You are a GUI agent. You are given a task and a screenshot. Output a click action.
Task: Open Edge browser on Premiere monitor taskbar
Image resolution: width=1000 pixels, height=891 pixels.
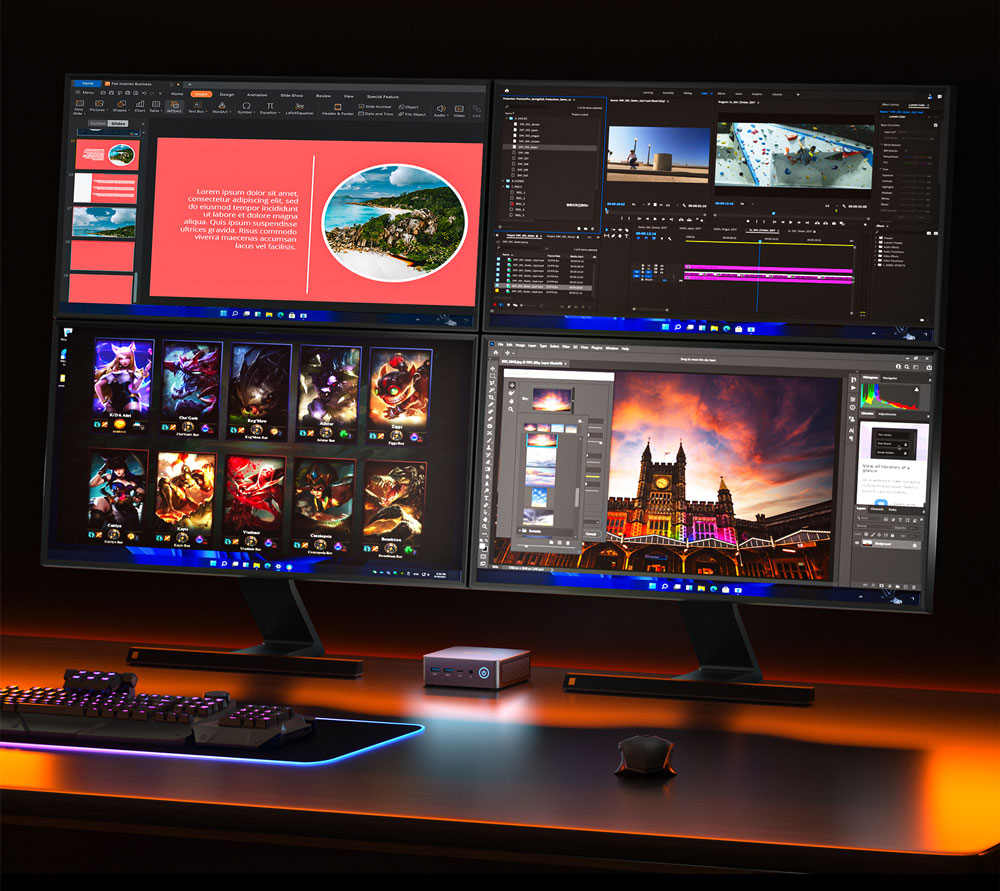tap(726, 328)
